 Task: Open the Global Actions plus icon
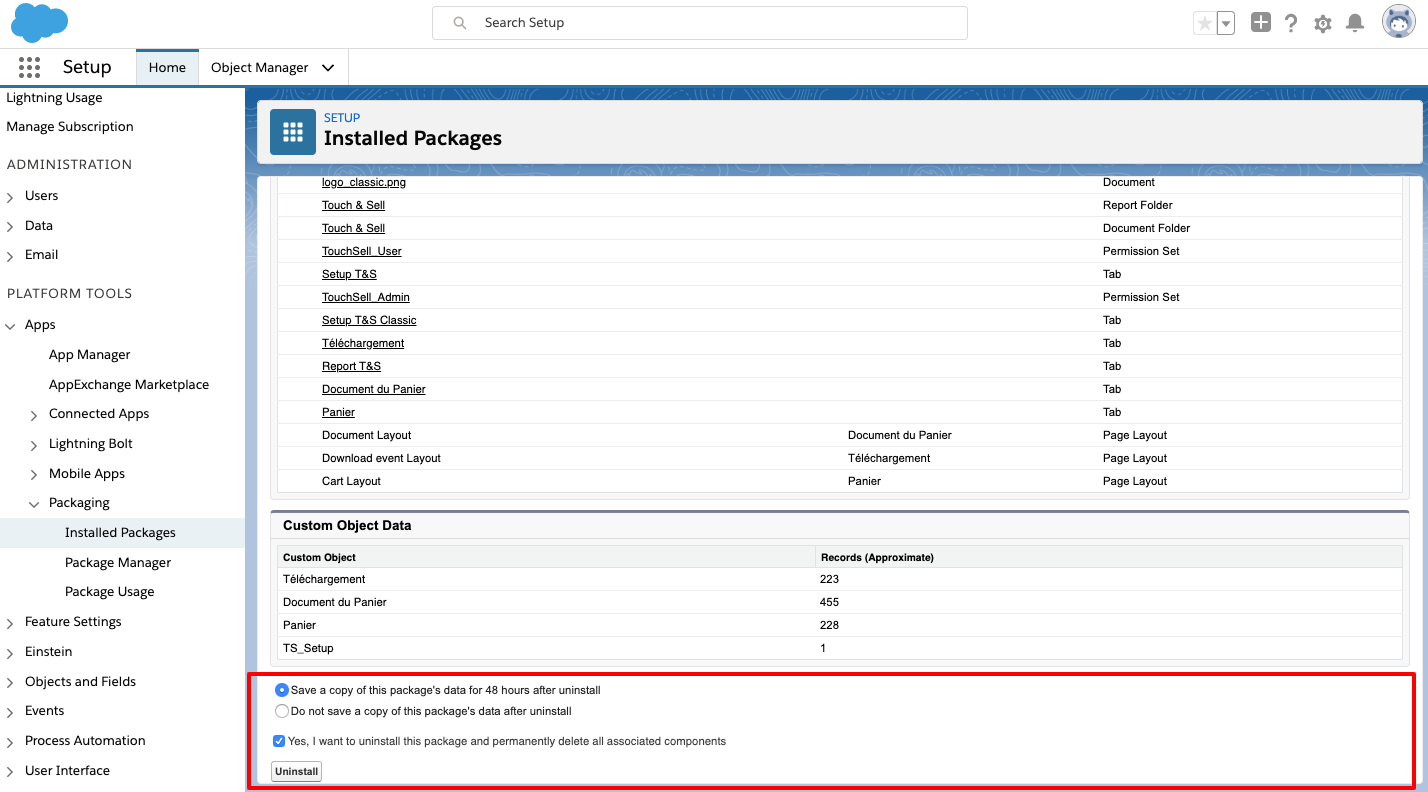click(1261, 22)
